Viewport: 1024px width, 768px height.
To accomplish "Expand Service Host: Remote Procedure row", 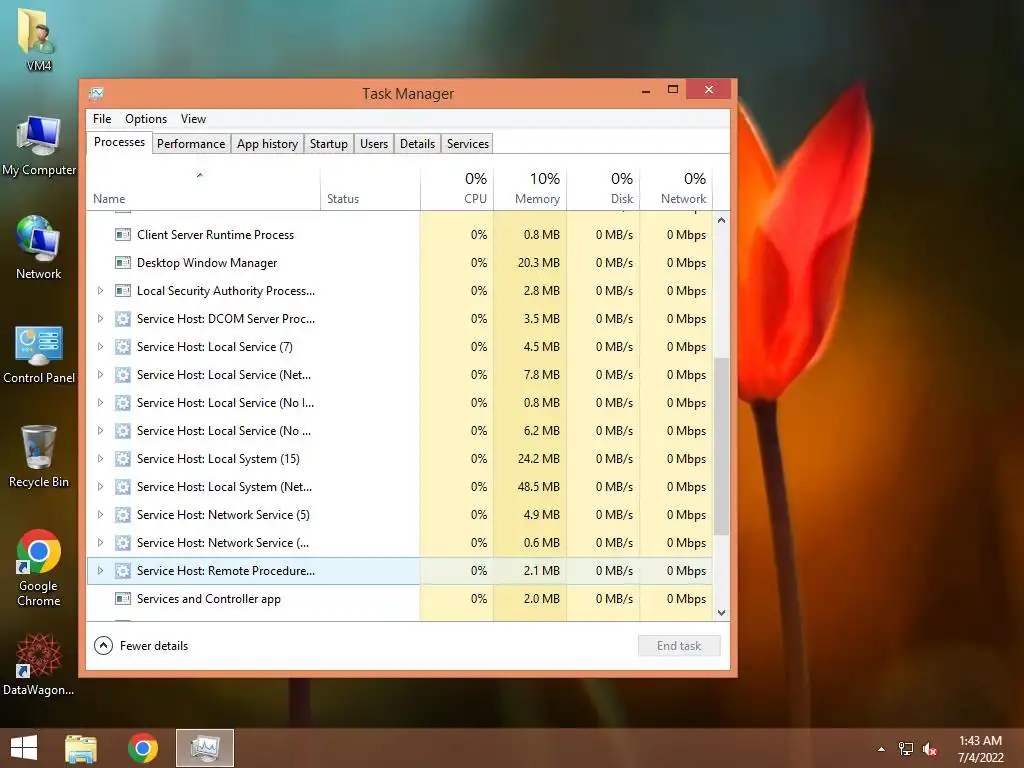I will click(x=100, y=571).
